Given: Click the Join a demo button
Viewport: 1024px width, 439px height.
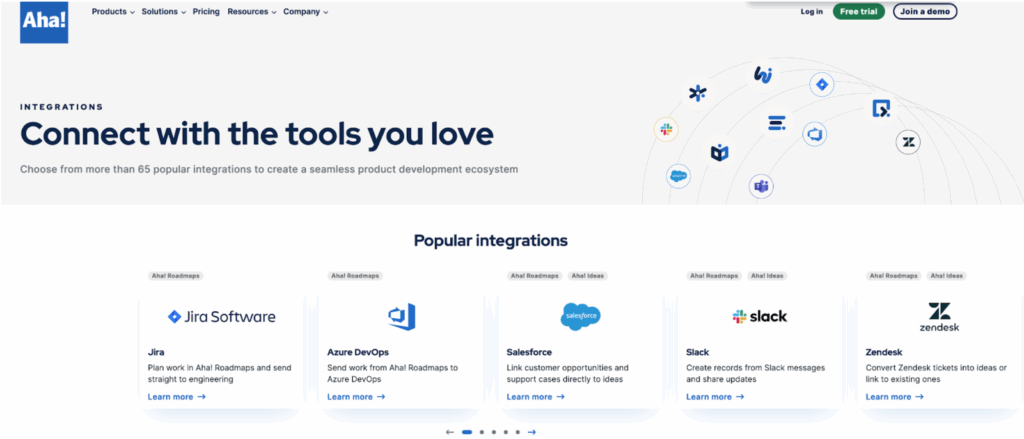Looking at the screenshot, I should (x=925, y=12).
